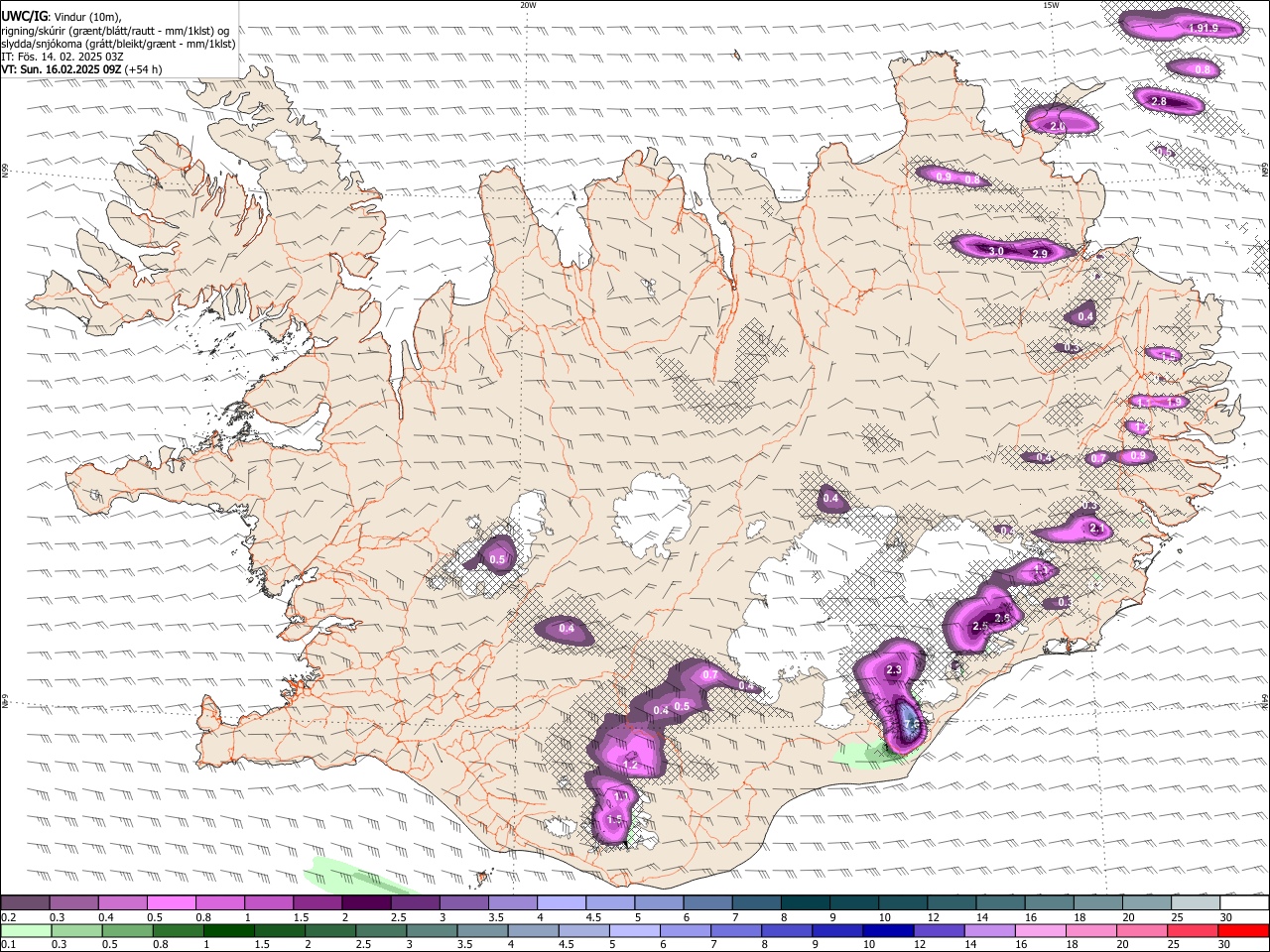Click the 'rigning/skúrir' legend description line

pos(115,30)
